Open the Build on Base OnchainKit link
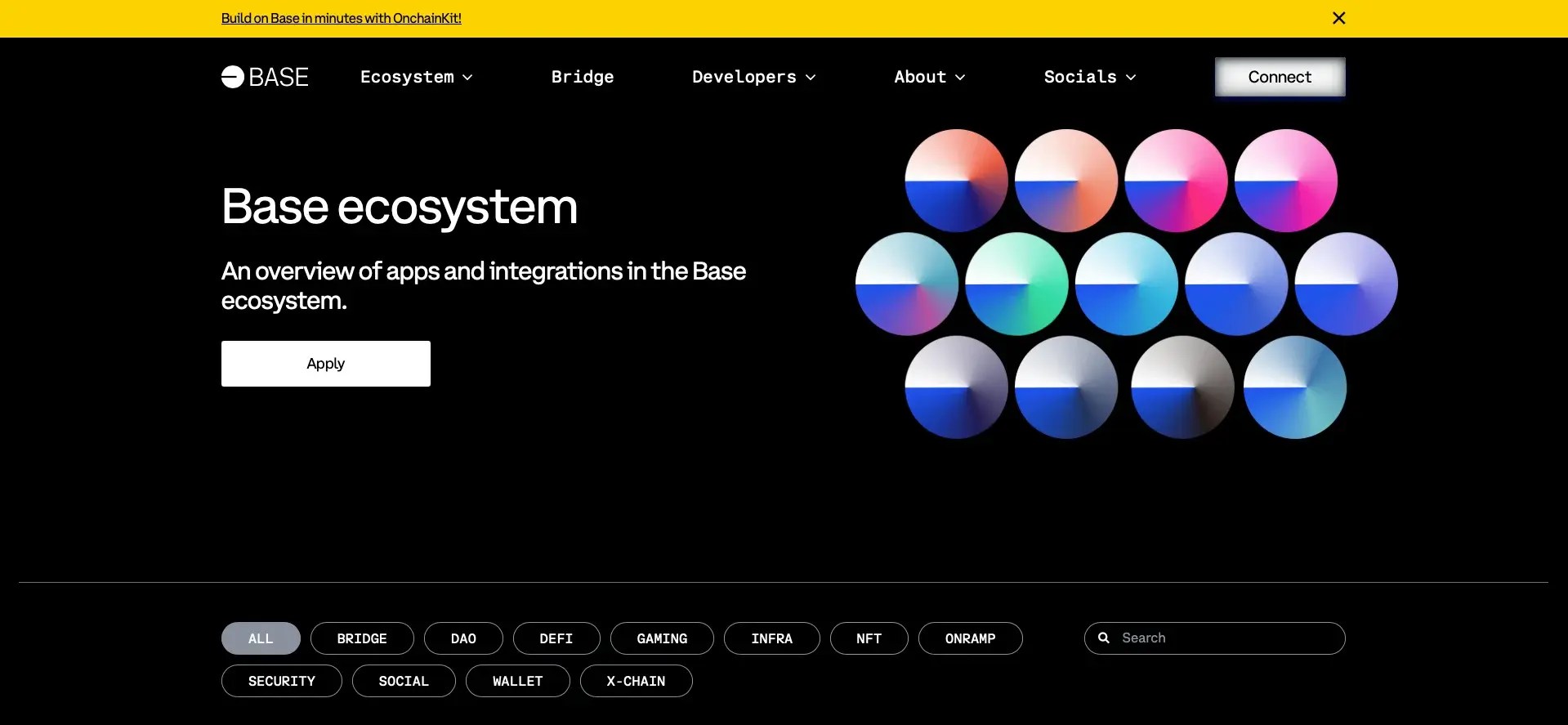 (x=341, y=18)
